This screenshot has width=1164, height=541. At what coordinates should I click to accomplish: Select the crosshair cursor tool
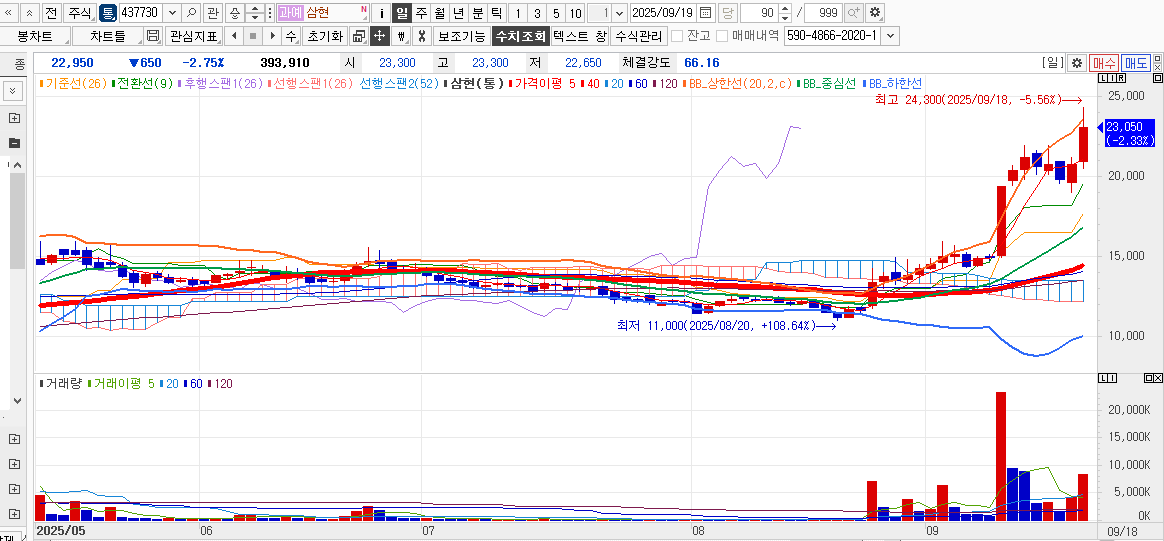(380, 36)
